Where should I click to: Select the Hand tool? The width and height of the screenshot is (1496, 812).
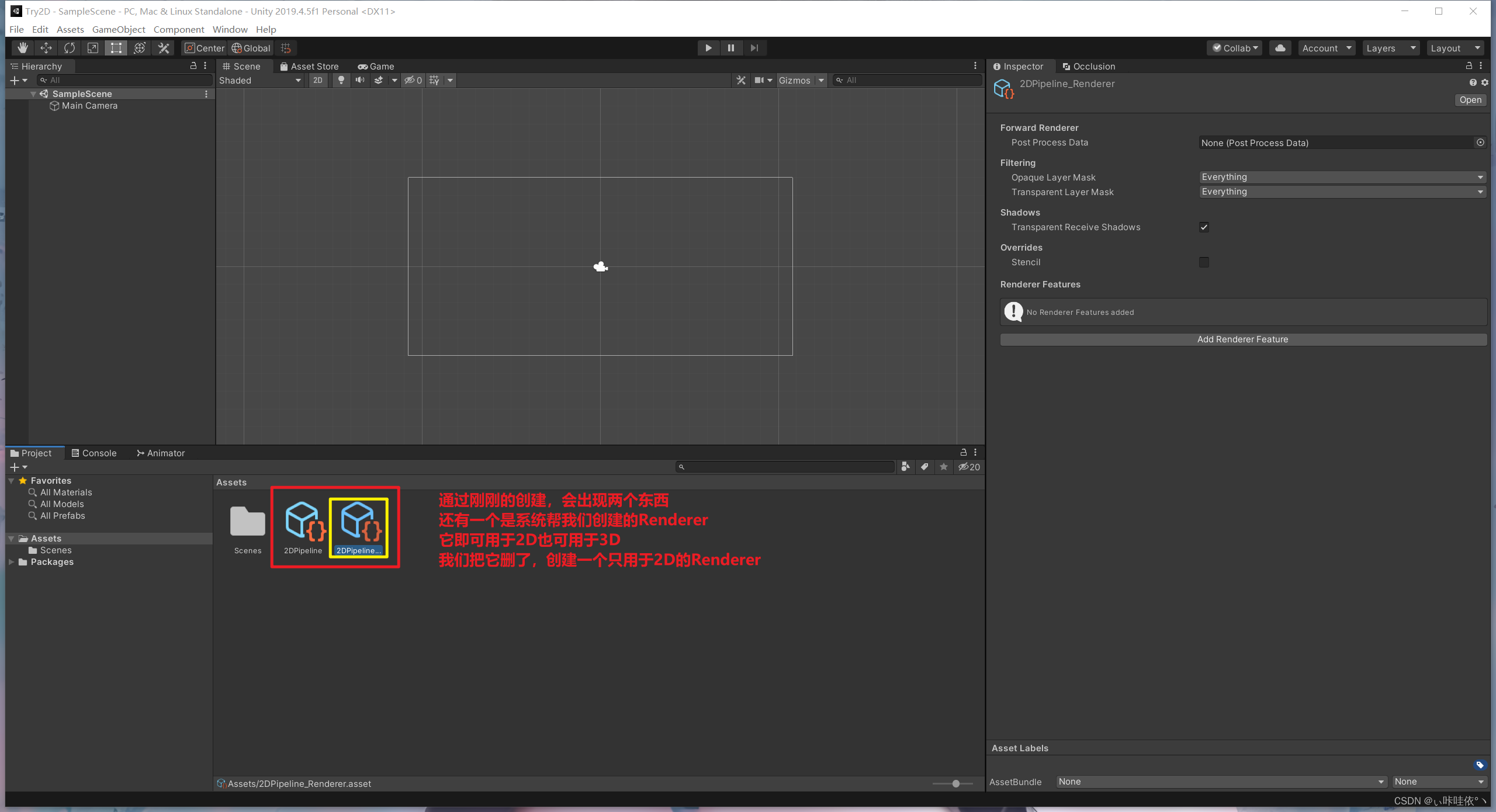click(22, 48)
